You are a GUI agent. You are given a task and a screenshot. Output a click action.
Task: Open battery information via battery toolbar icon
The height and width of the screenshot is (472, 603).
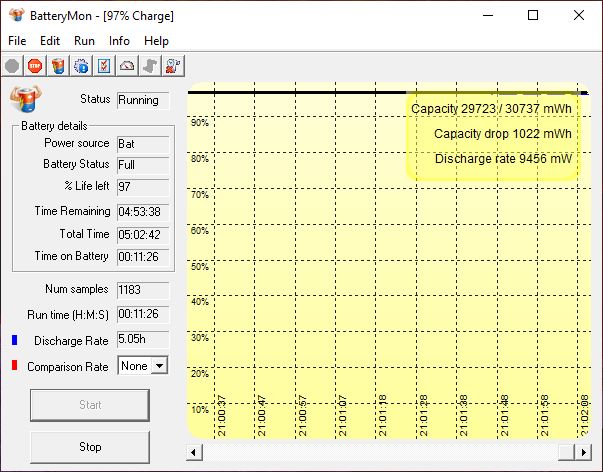click(58, 66)
